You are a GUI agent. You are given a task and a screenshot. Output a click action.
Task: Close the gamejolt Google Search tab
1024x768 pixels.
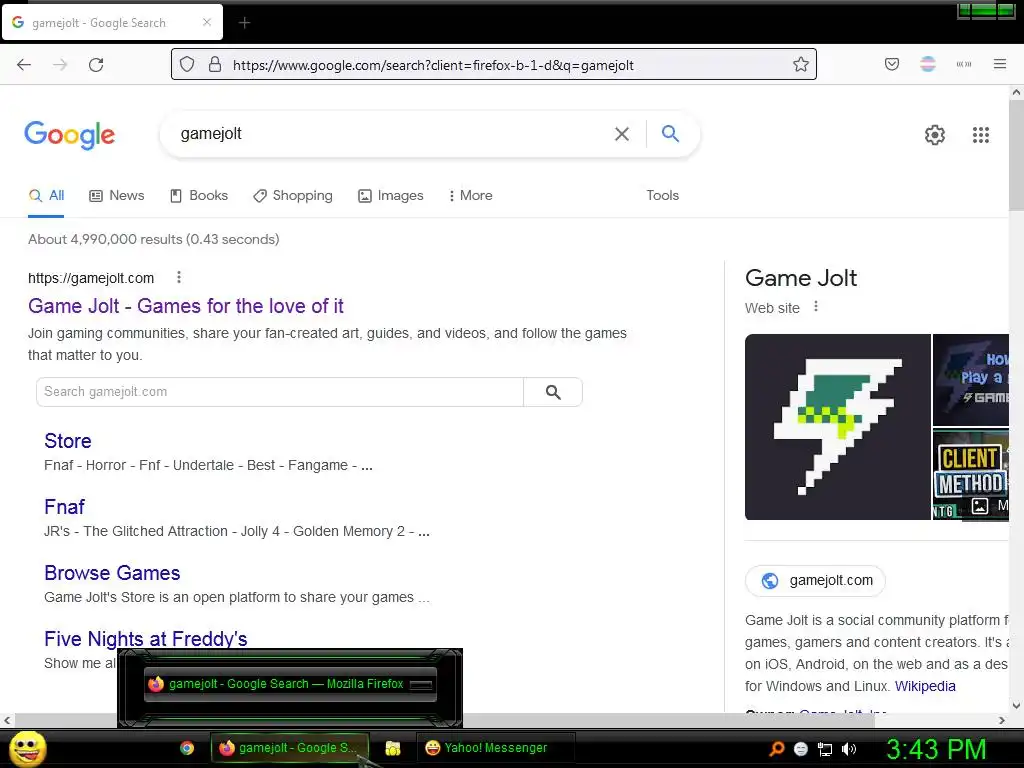[207, 22]
